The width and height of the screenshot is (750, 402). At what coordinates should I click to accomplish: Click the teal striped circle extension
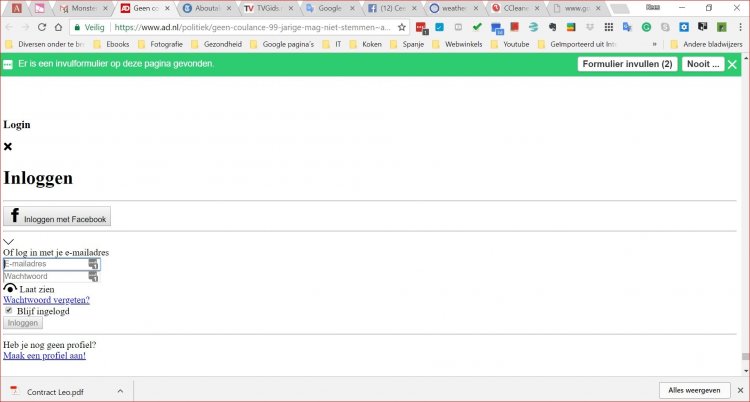click(533, 27)
